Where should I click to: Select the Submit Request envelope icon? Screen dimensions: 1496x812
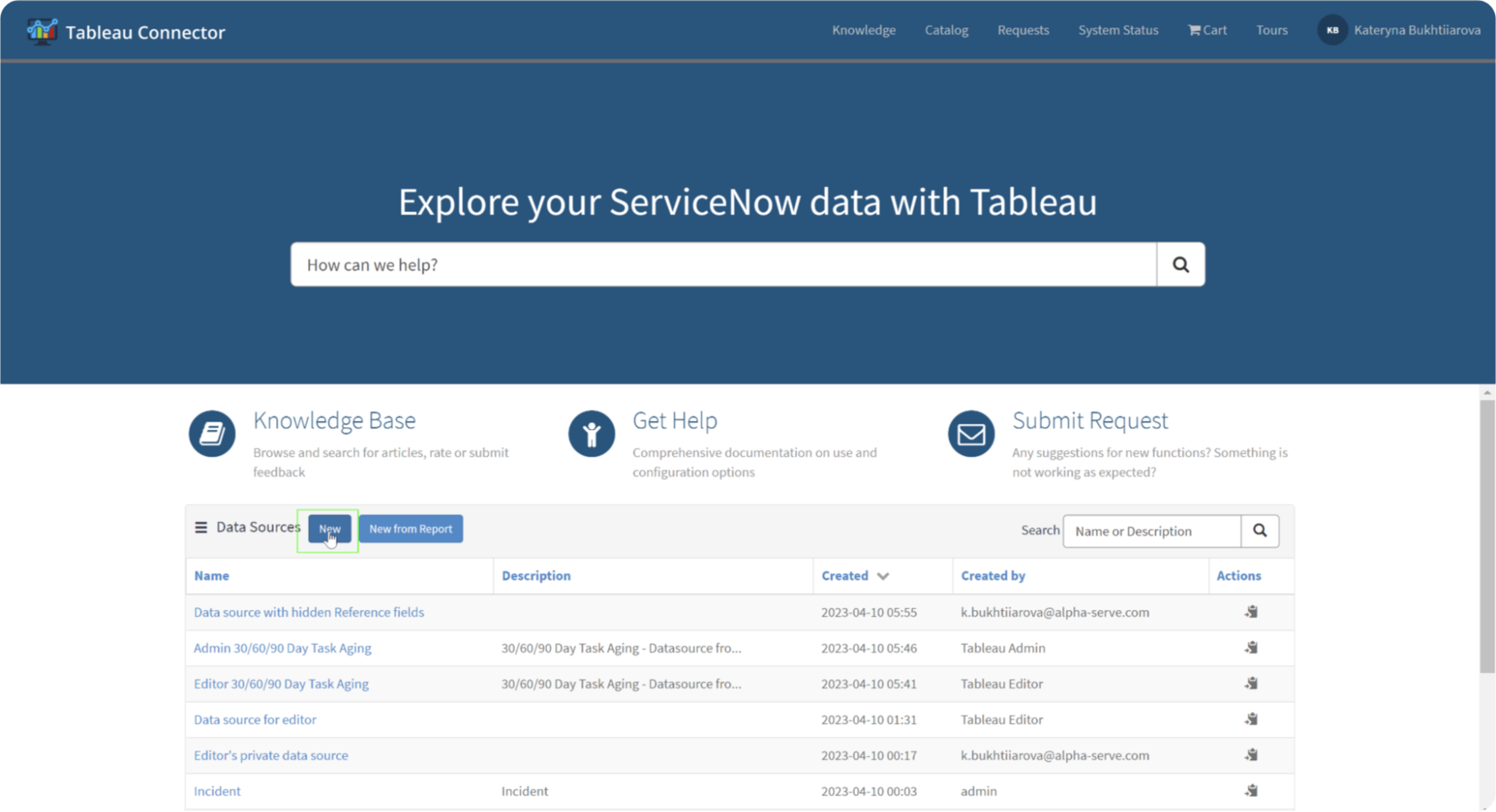point(971,434)
